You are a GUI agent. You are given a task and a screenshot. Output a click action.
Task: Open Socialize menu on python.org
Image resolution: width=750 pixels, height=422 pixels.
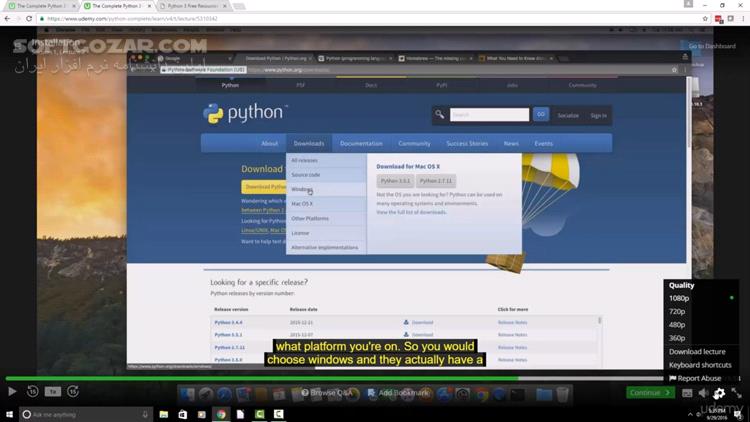click(568, 115)
